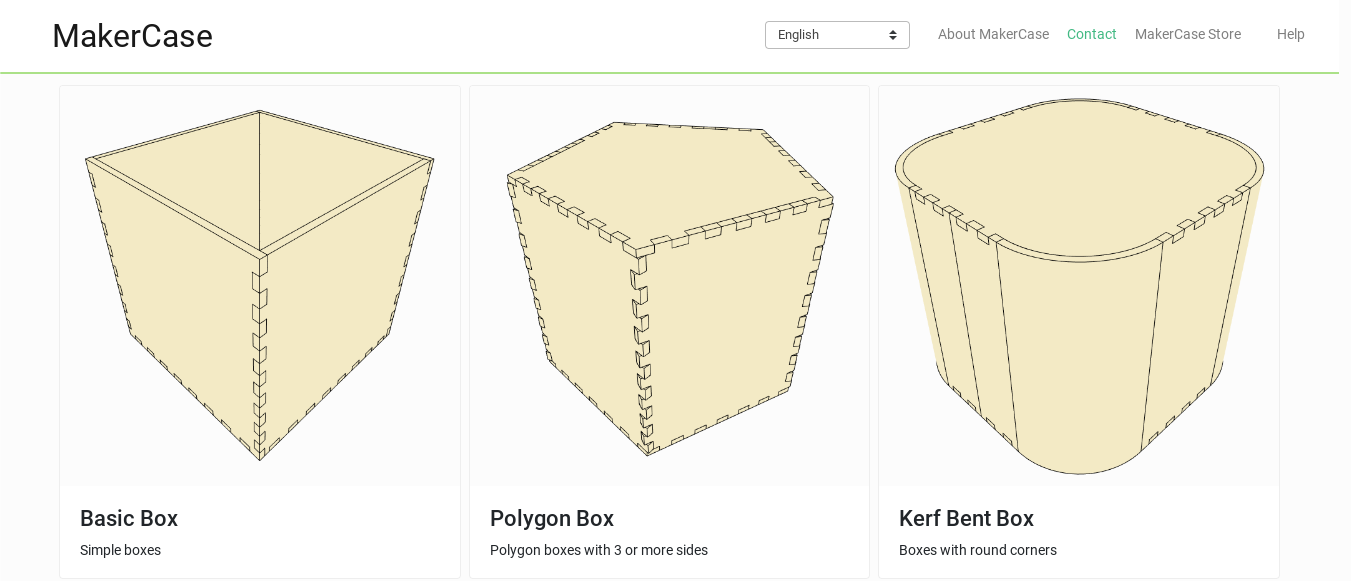This screenshot has width=1351, height=581.
Task: Select the Polygon Box preview image
Action: (669, 286)
